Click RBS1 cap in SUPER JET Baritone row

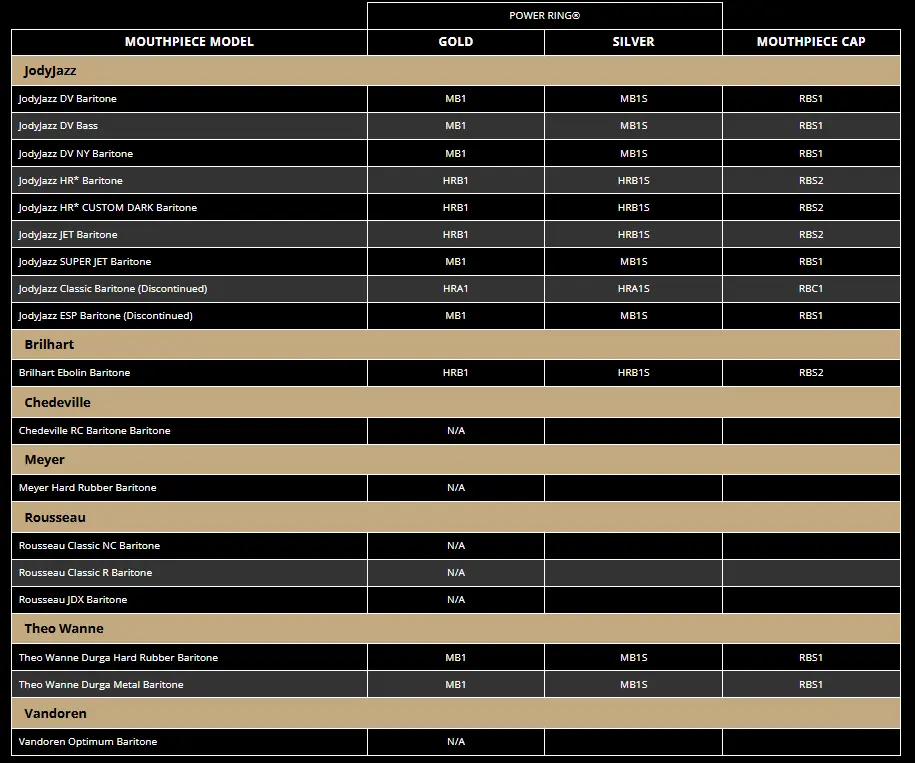811,261
